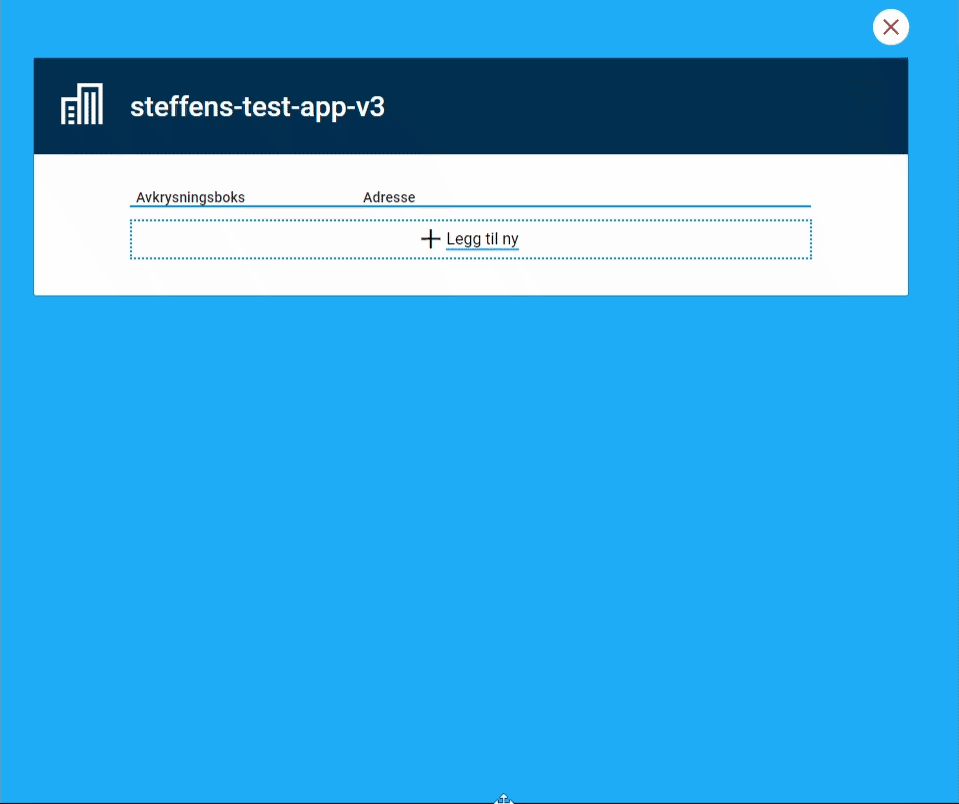Click the move-arrows icon at bottom edge
Image resolution: width=959 pixels, height=804 pixels.
coord(504,798)
